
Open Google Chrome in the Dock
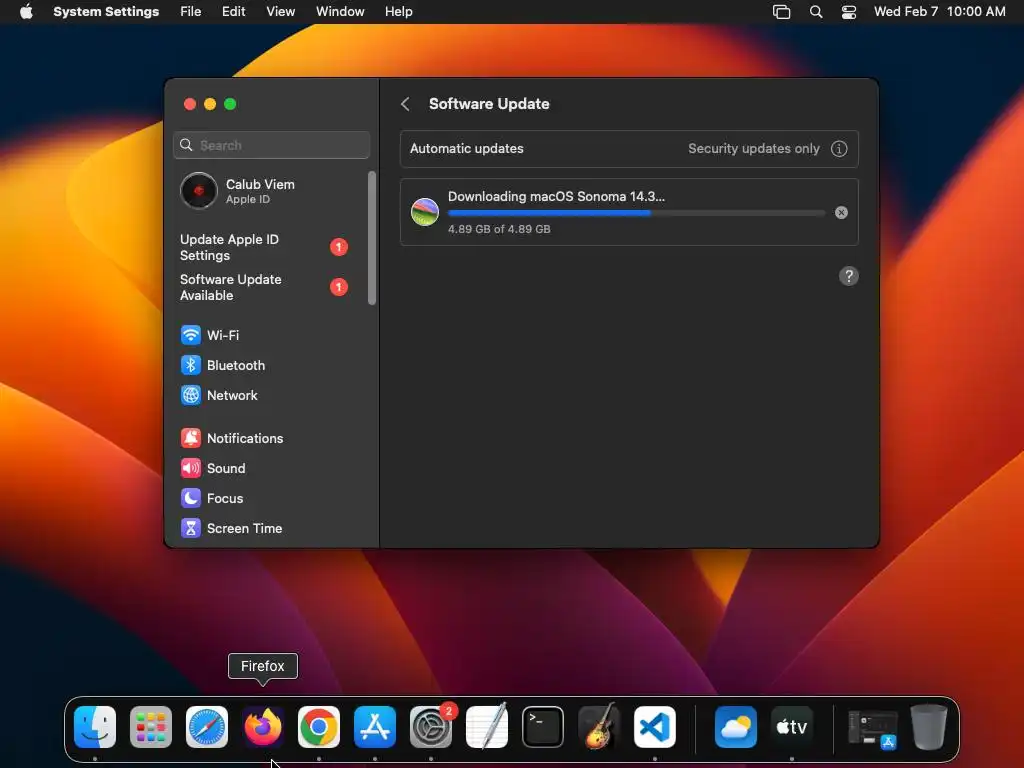pos(319,727)
